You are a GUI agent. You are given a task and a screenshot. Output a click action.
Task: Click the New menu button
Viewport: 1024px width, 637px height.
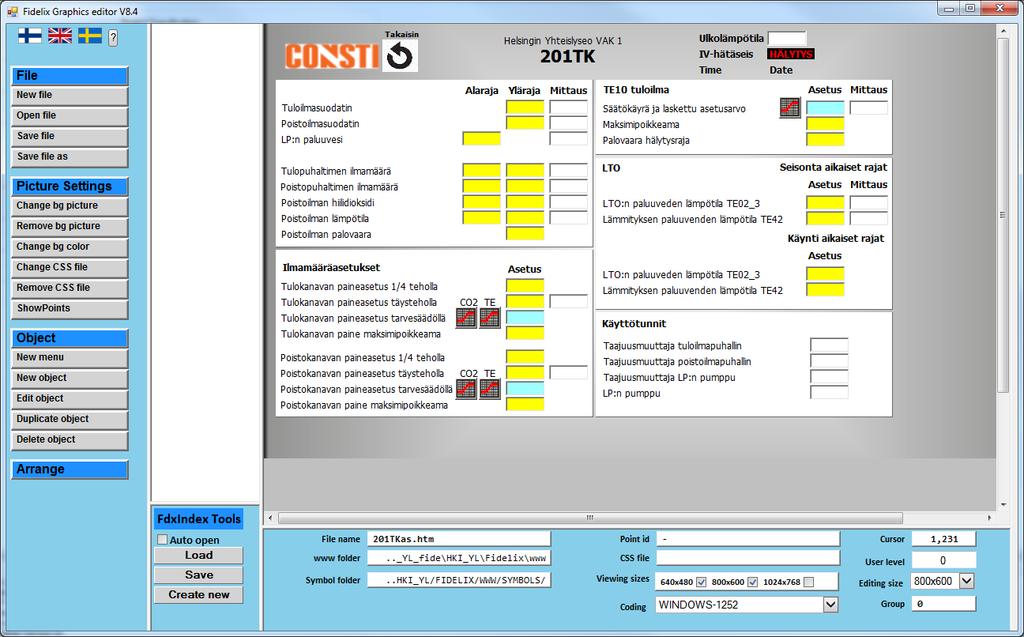[69, 357]
